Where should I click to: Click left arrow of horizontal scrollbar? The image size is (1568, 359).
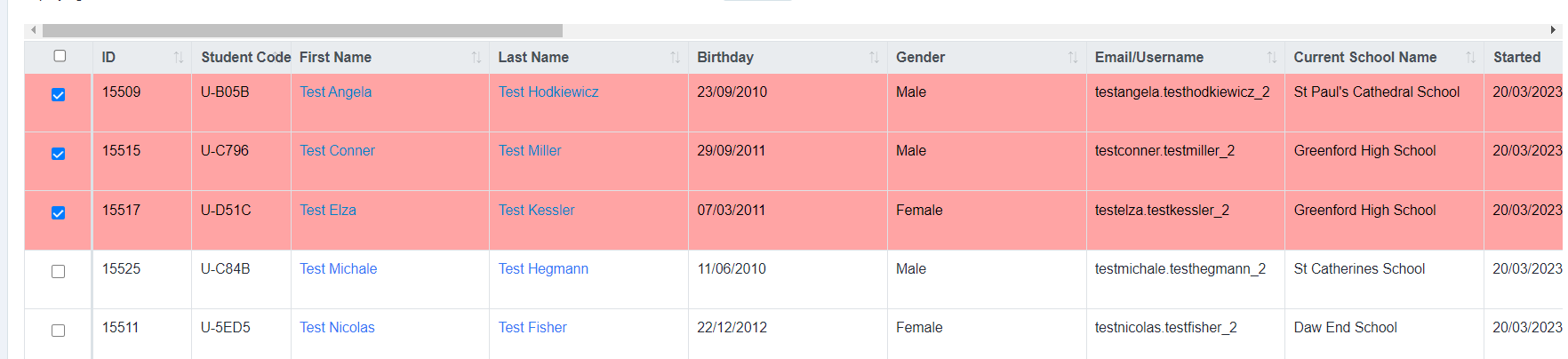(34, 30)
